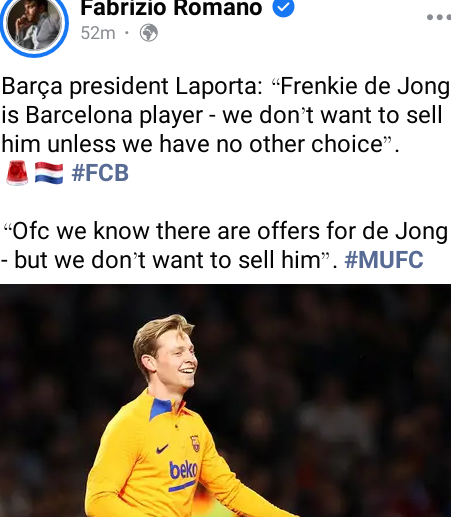This screenshot has height=517, width=451.
Task: Click the Barcelona crest on the shirt
Action: pos(195,444)
